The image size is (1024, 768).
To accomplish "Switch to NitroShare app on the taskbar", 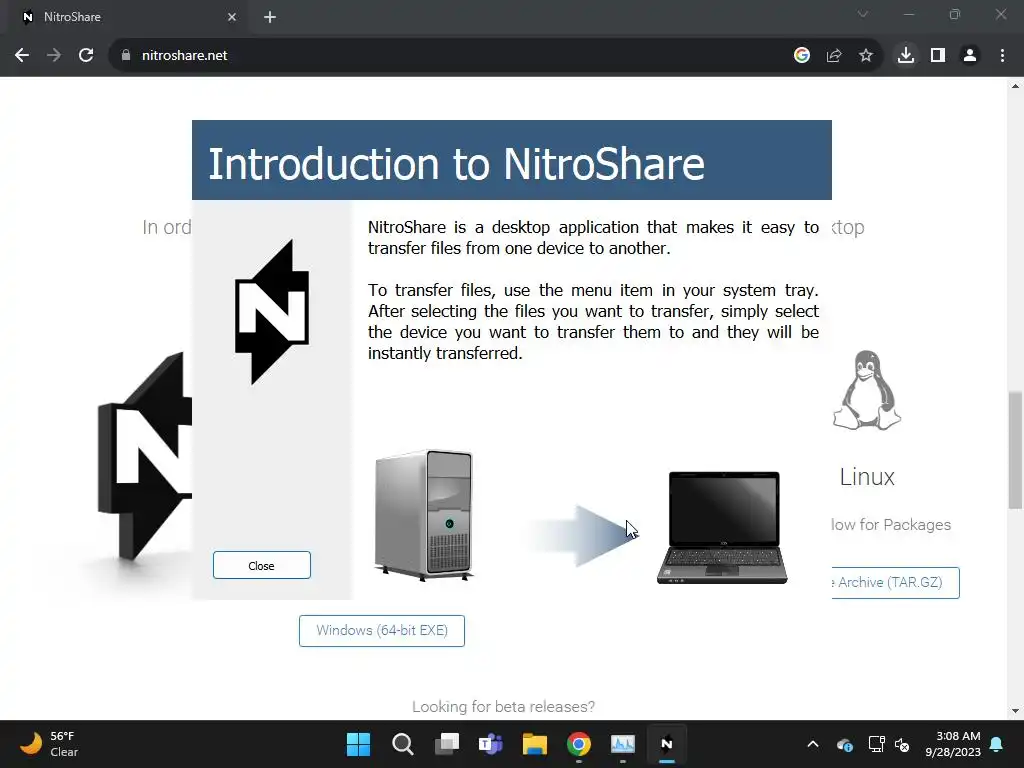I will point(667,744).
